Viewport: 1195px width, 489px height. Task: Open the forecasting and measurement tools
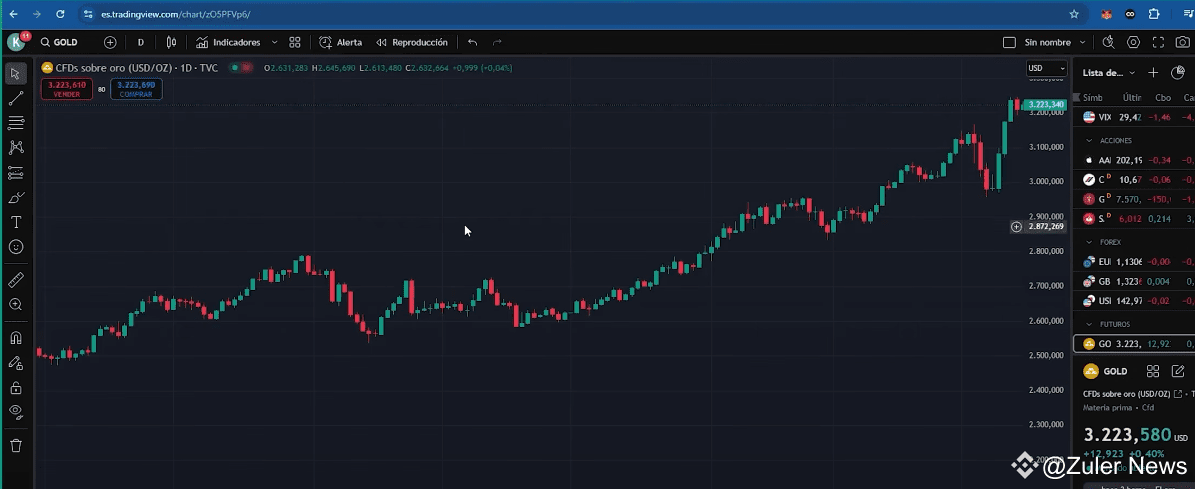[15, 173]
